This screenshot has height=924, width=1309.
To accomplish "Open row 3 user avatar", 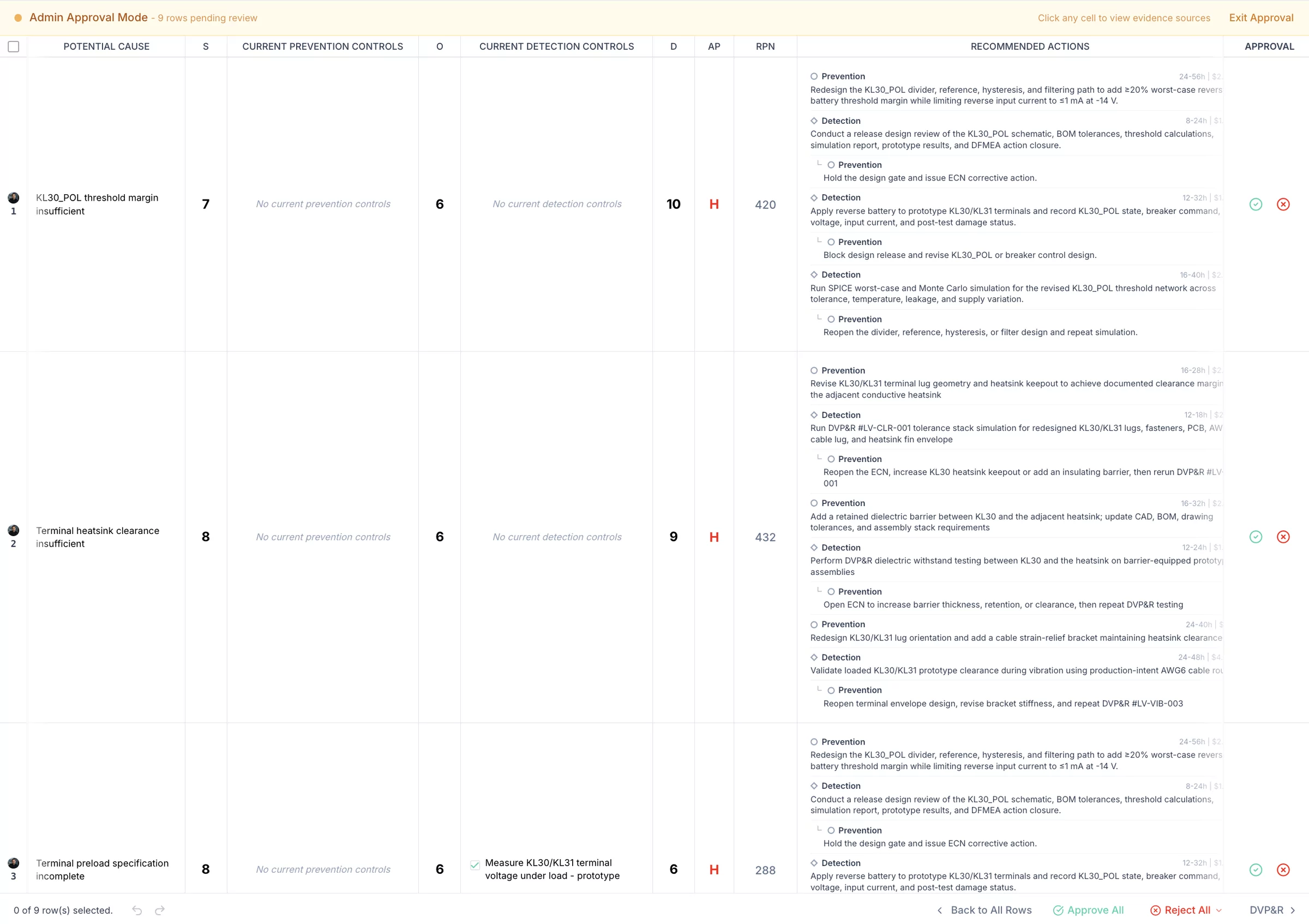I will pyautogui.click(x=13, y=863).
